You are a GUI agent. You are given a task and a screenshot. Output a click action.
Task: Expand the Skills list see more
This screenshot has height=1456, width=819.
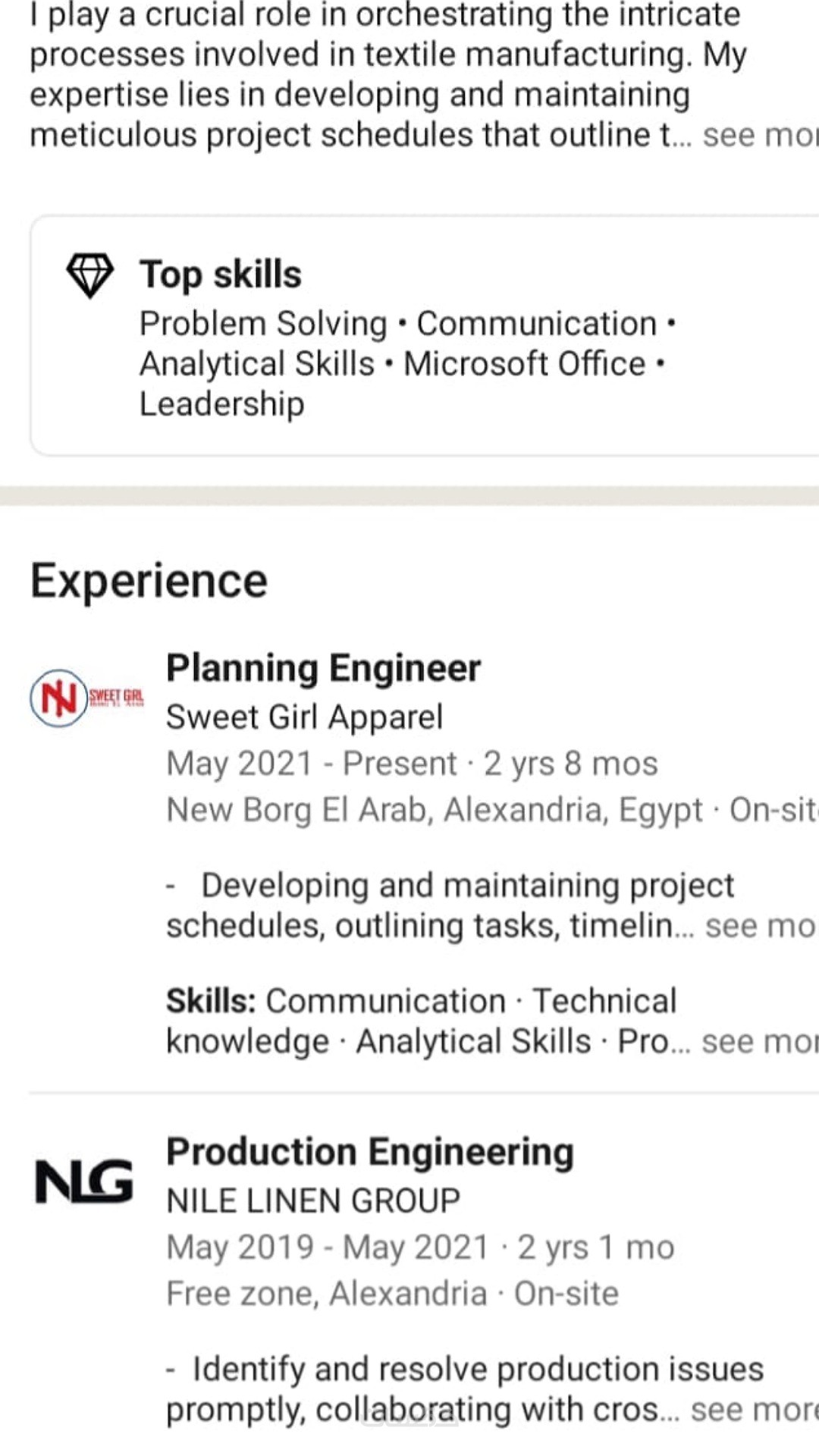click(x=758, y=1042)
